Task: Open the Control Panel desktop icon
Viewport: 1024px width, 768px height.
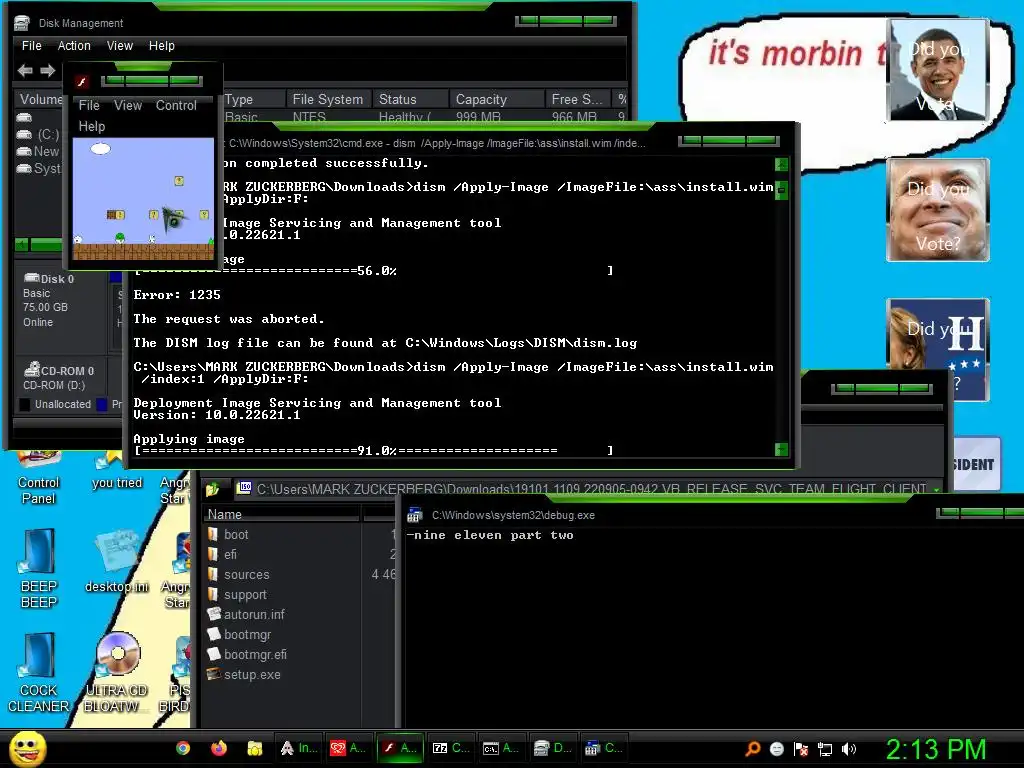Action: point(39,477)
